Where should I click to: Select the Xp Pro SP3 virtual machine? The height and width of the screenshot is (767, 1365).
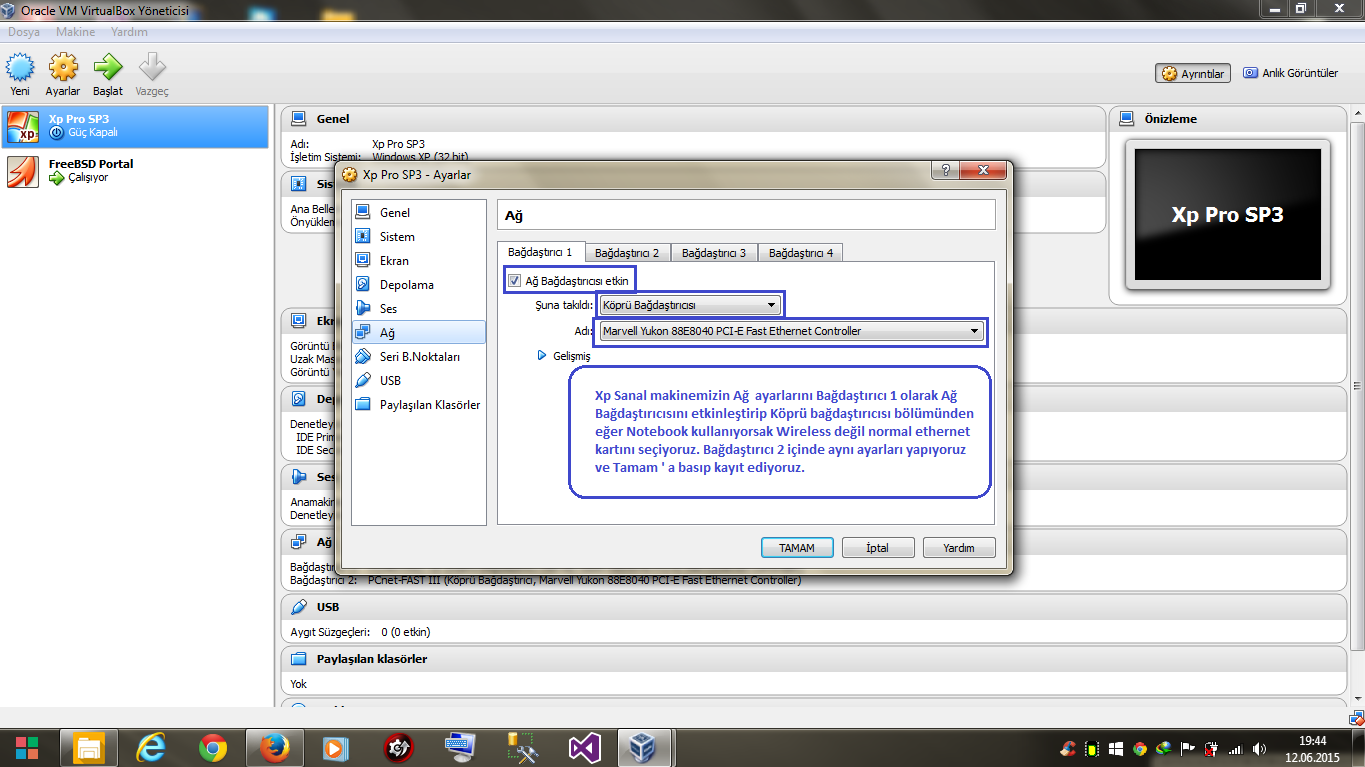135,126
